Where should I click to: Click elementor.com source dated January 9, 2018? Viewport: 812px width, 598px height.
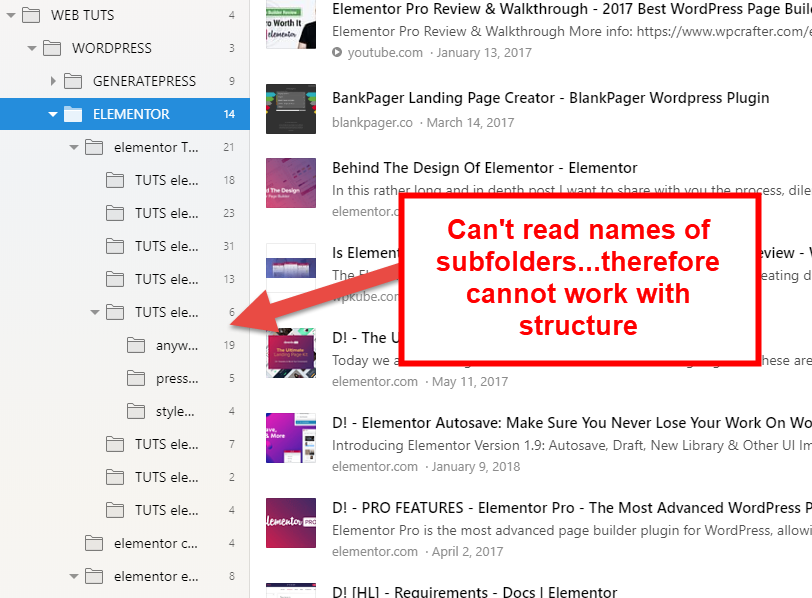pos(375,466)
